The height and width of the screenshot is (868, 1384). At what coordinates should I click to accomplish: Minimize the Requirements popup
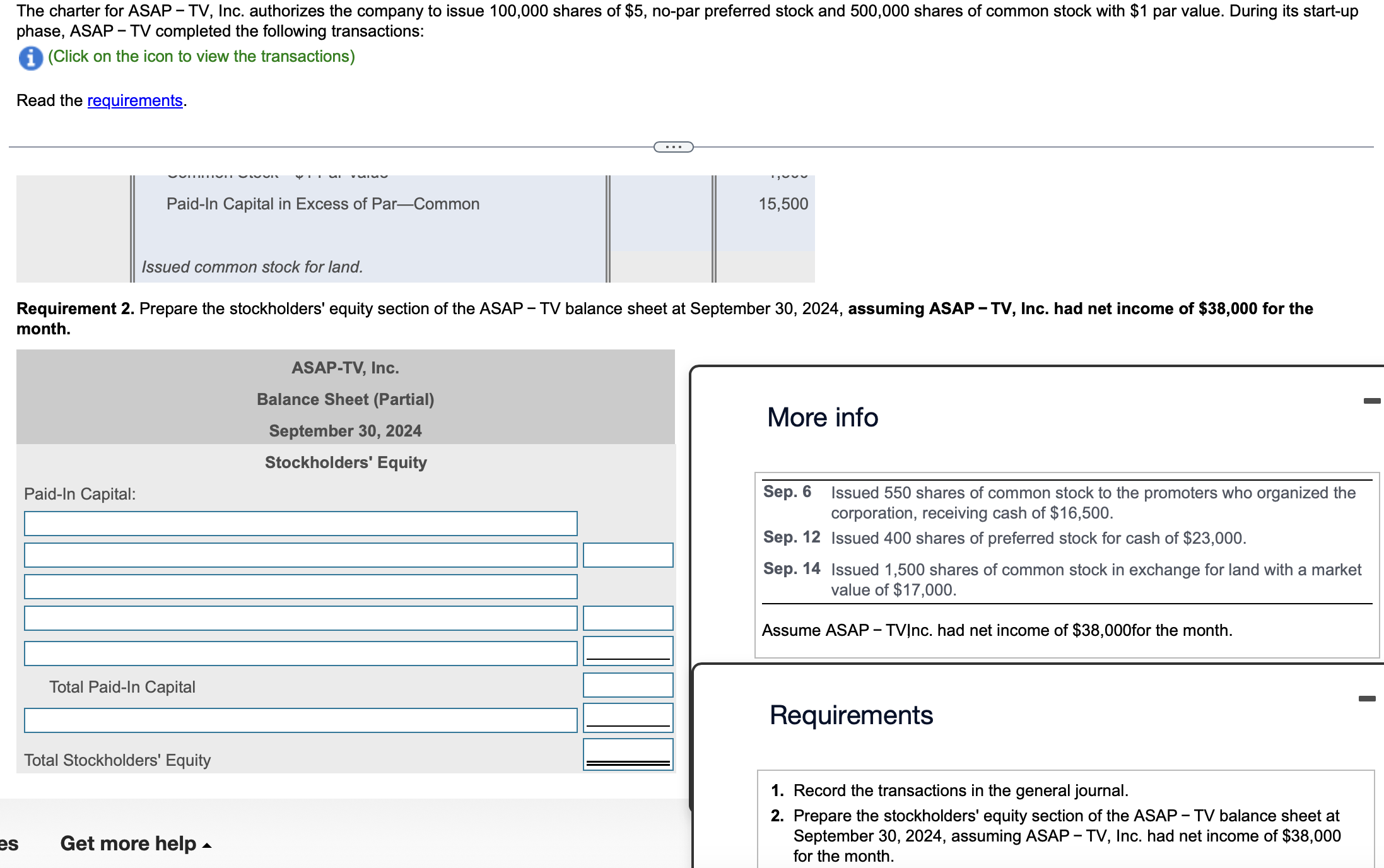coord(1366,698)
